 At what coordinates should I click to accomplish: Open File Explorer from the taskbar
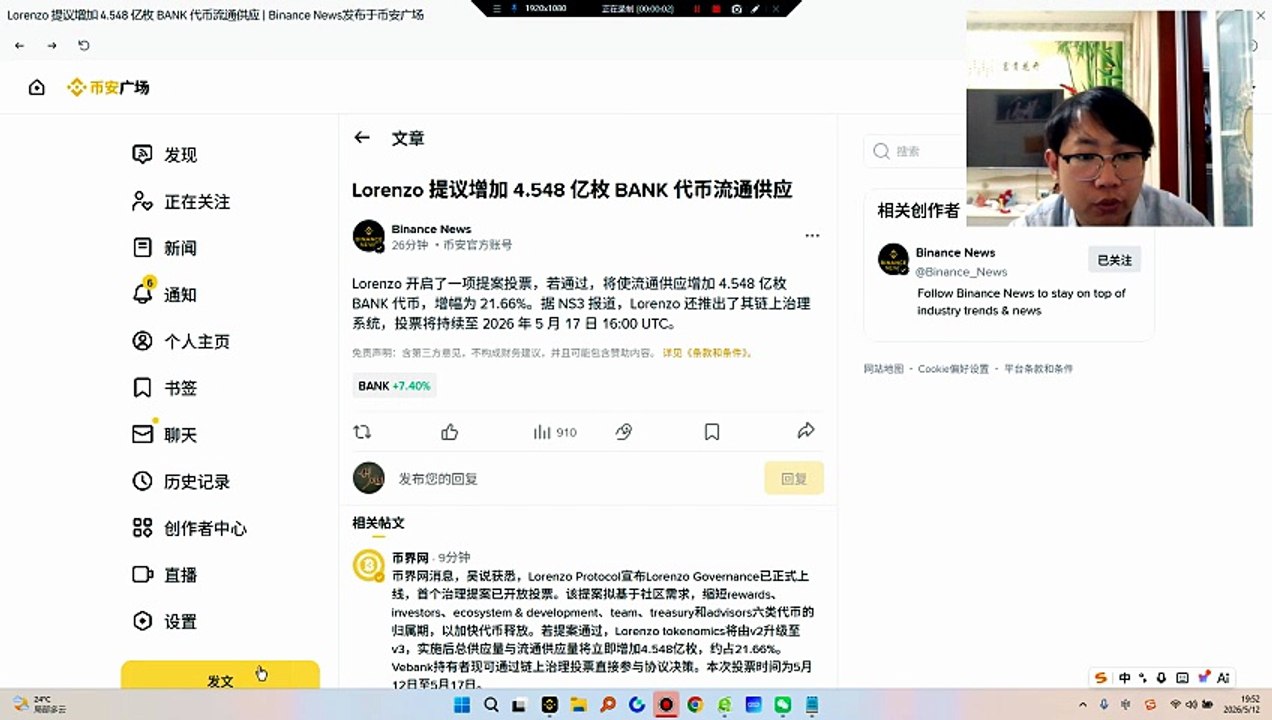(578, 705)
